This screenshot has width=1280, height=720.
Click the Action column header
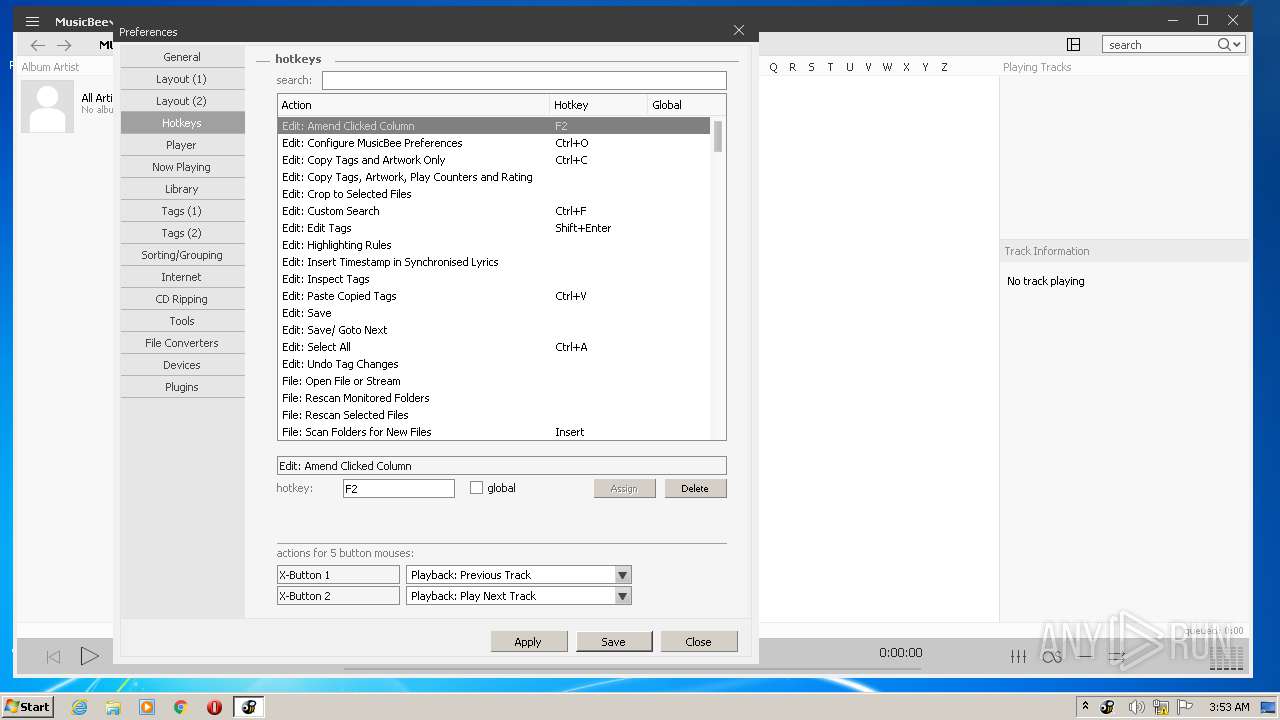click(x=413, y=105)
